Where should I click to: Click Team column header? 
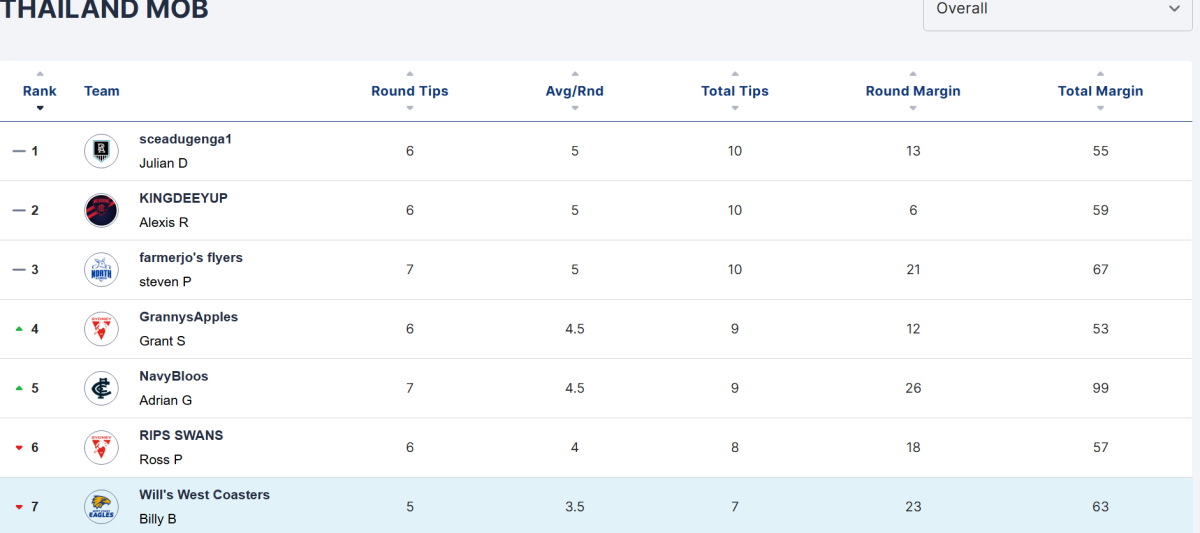[102, 91]
